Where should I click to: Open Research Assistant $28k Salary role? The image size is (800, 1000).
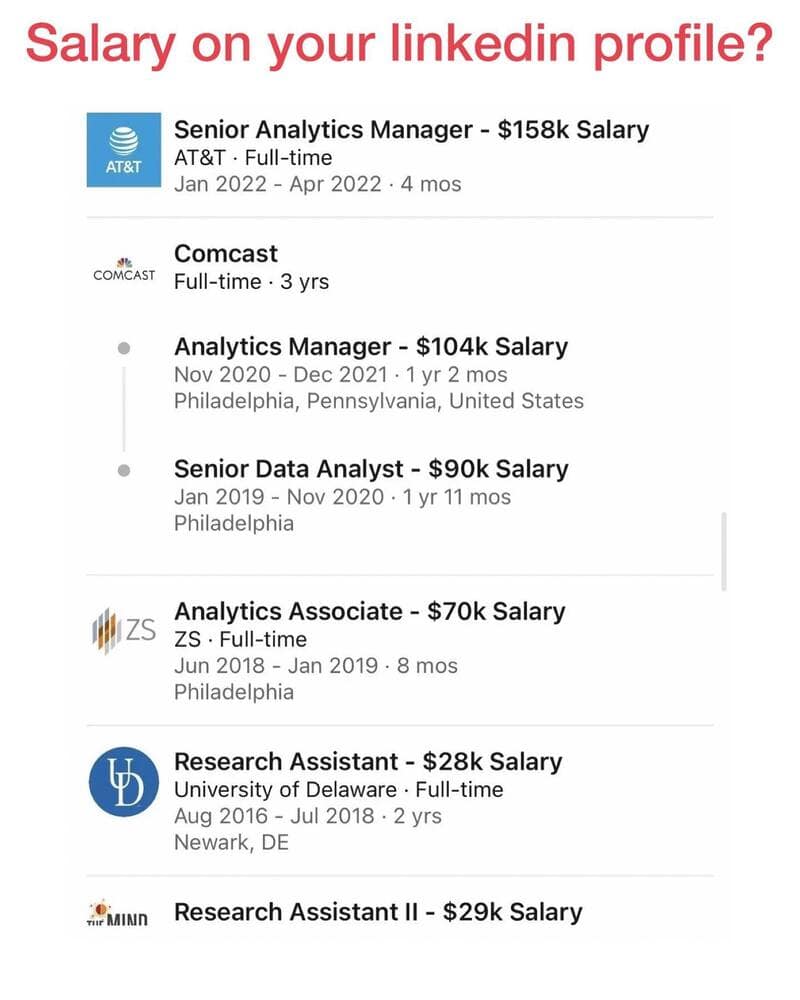[x=368, y=762]
